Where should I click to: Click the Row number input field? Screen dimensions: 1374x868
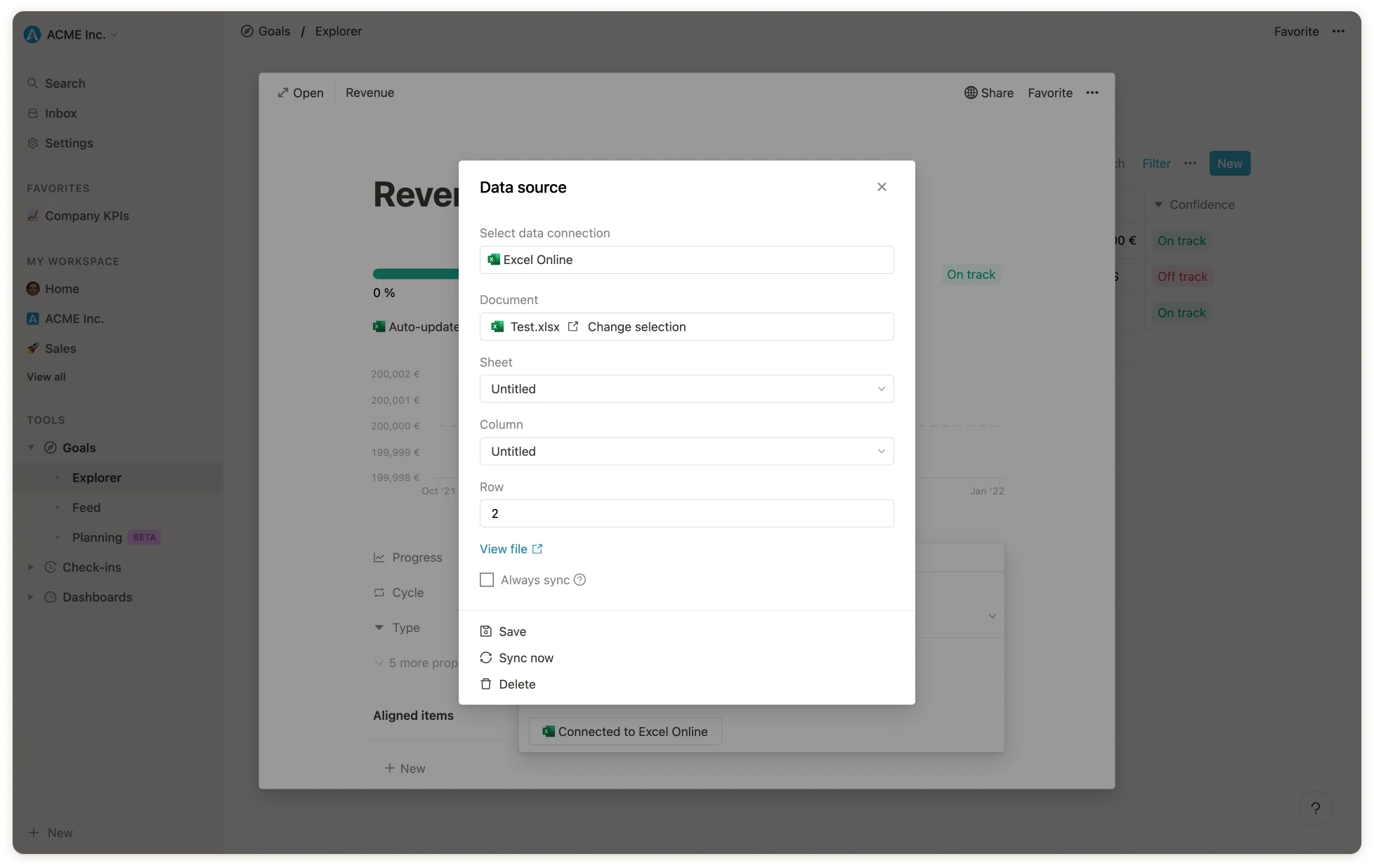tap(686, 513)
